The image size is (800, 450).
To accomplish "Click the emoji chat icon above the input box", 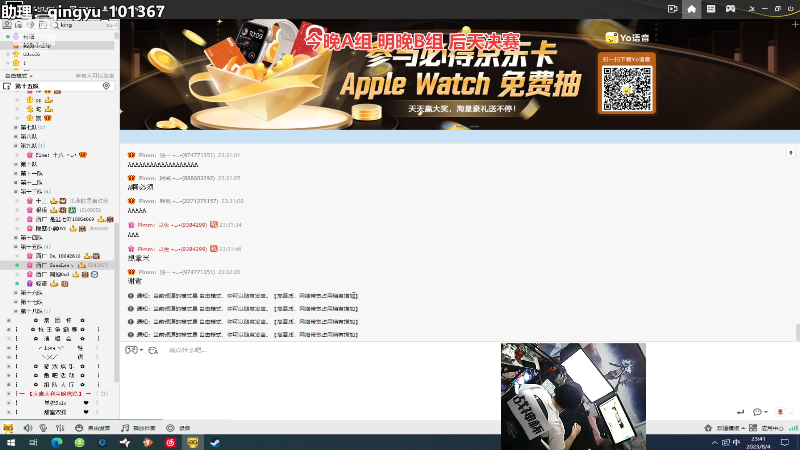I will 153,351.
